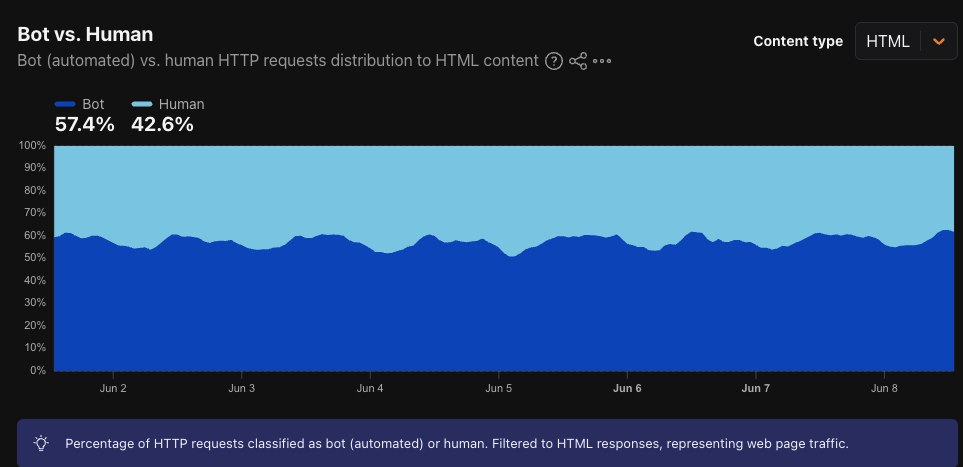Click the bold Jun 7 axis label
The width and height of the screenshot is (963, 467).
point(755,388)
